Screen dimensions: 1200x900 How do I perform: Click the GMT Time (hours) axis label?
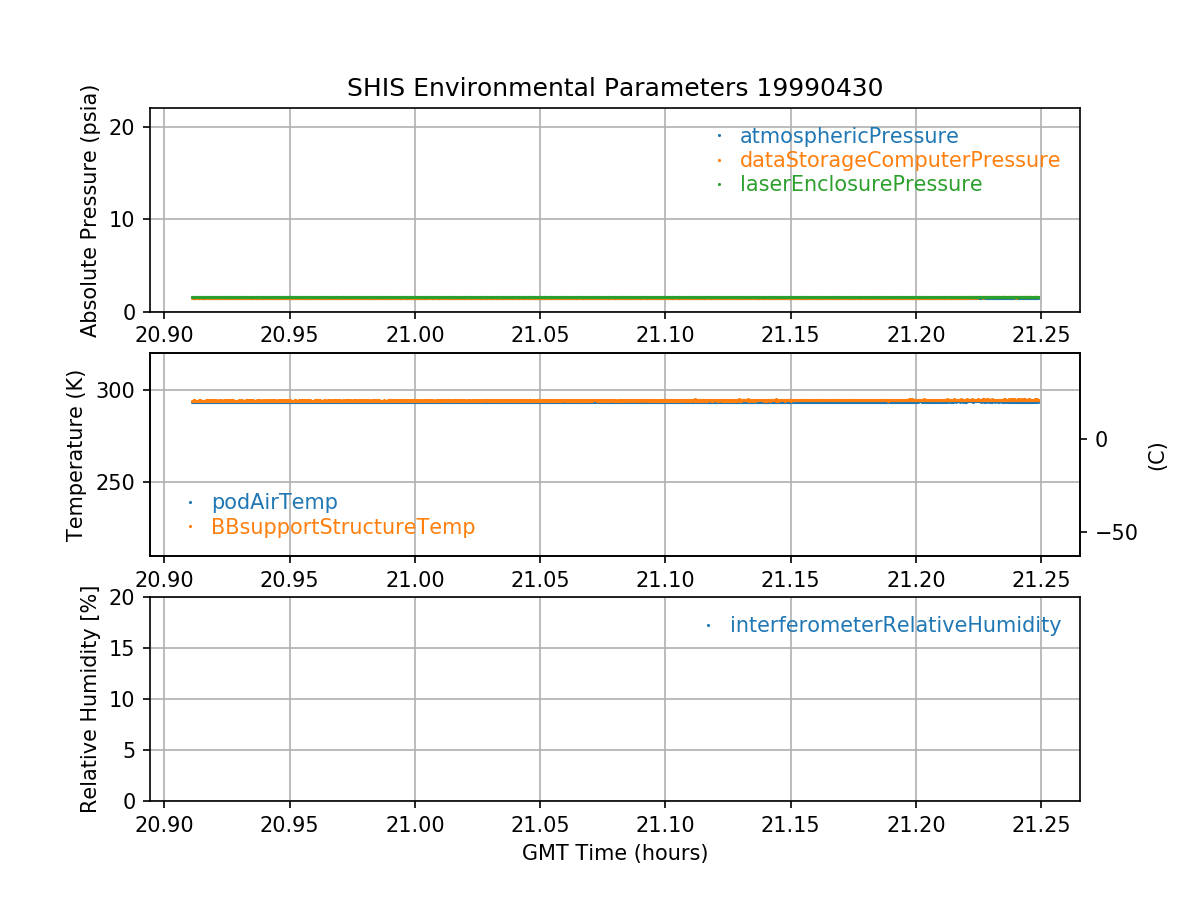pos(614,853)
